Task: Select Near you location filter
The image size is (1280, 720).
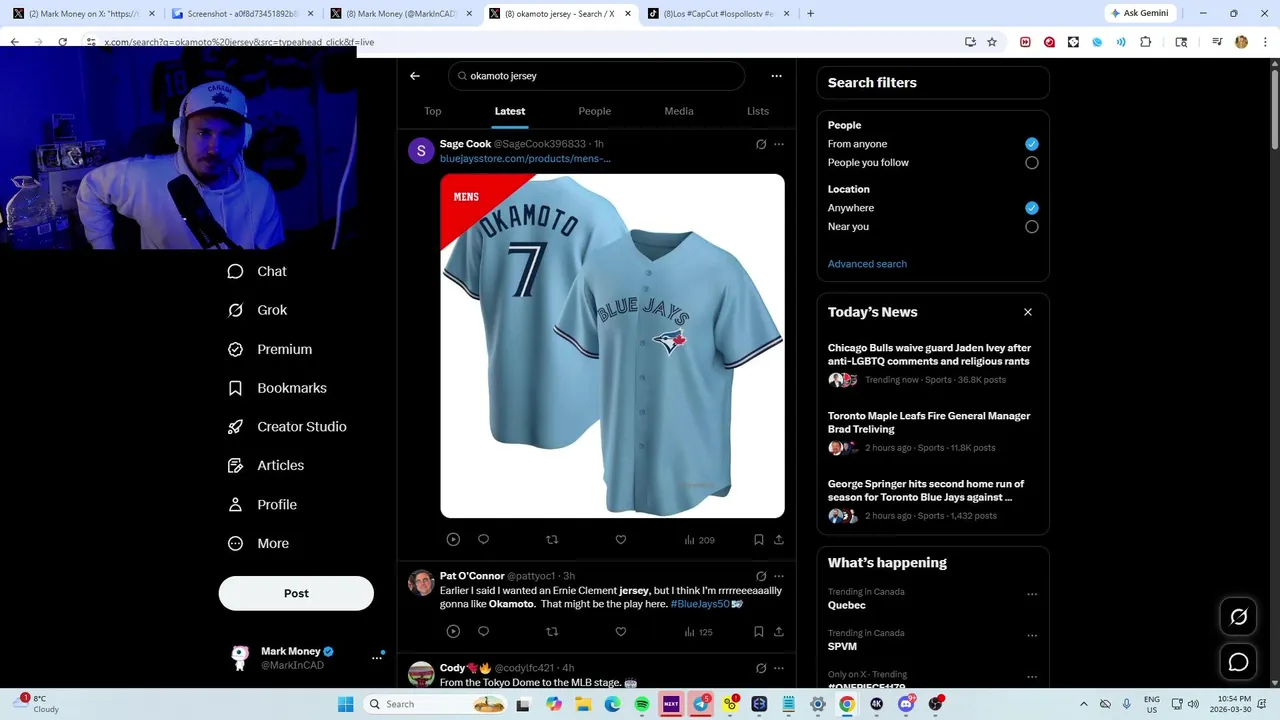Action: pyautogui.click(x=1032, y=227)
